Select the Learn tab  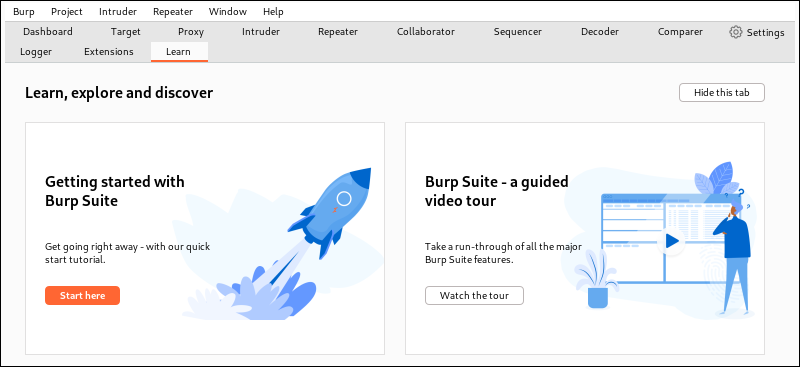(x=179, y=52)
